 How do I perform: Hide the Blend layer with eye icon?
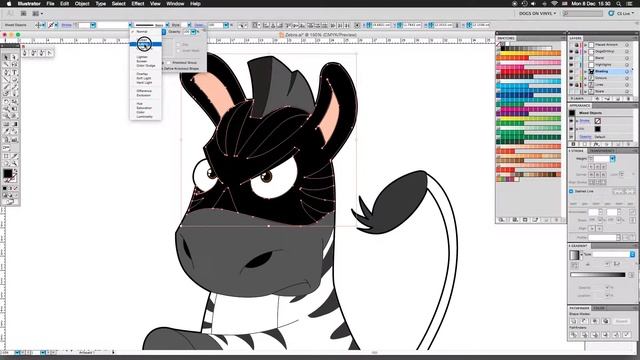tap(571, 58)
